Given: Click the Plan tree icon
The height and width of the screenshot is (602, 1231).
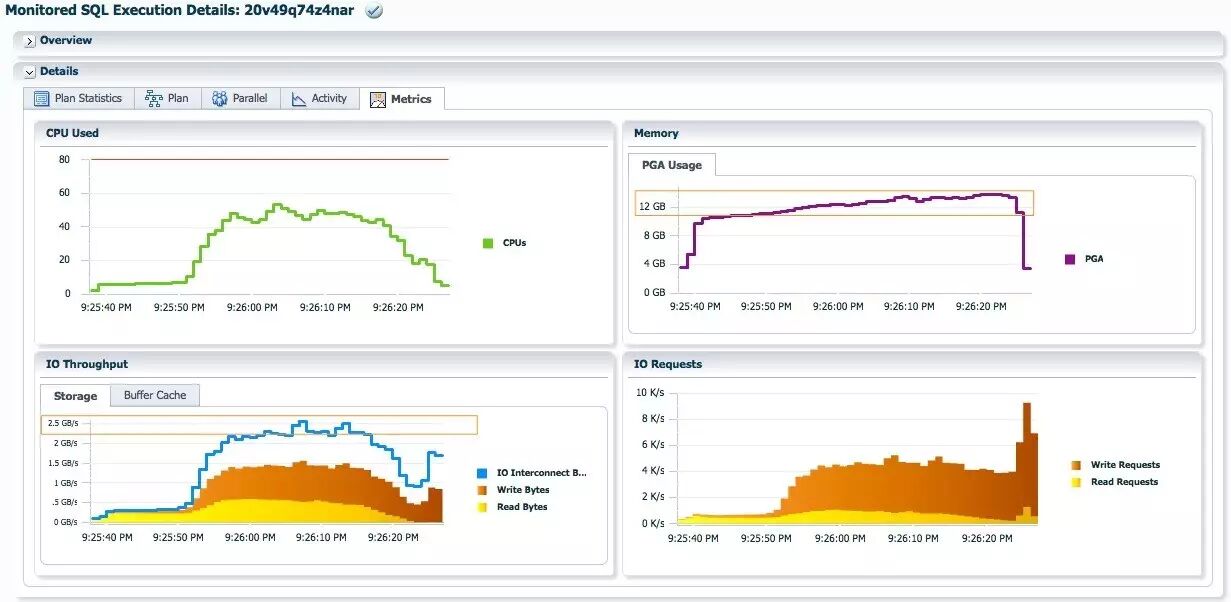Looking at the screenshot, I should pyautogui.click(x=154, y=99).
